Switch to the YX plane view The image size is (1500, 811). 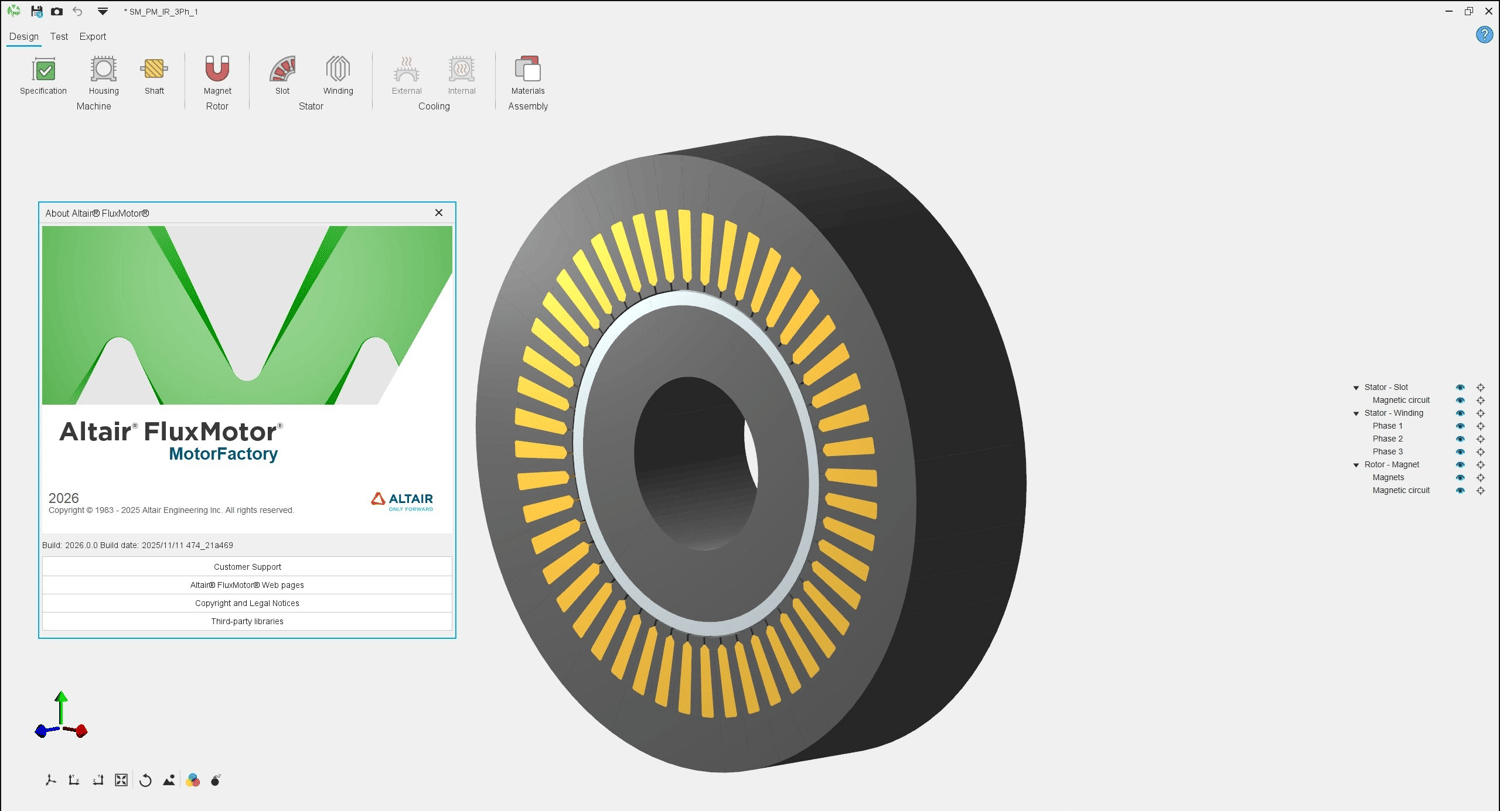click(x=74, y=780)
